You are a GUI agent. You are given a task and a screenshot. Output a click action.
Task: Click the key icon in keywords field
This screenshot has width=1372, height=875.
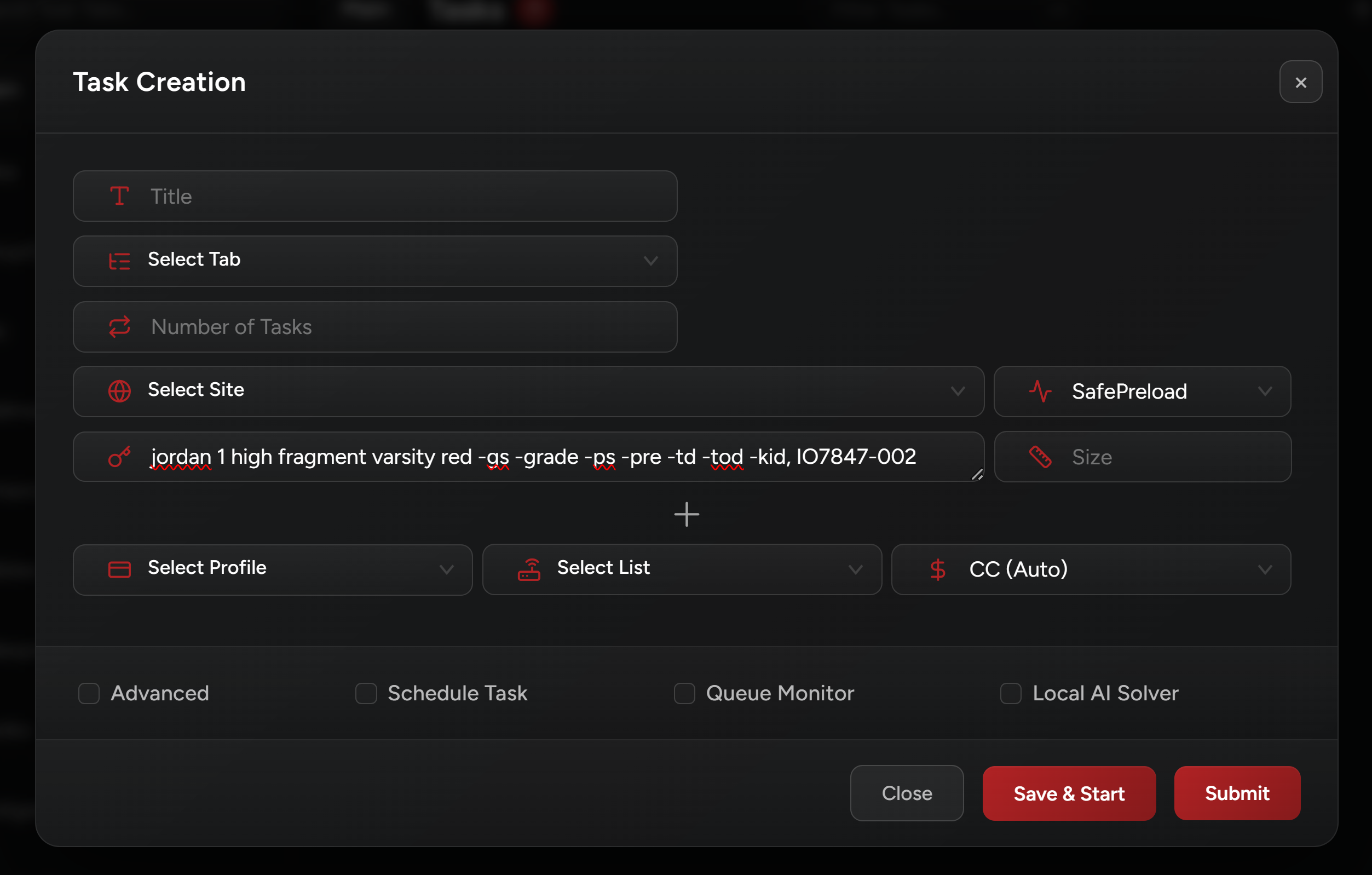[119, 457]
